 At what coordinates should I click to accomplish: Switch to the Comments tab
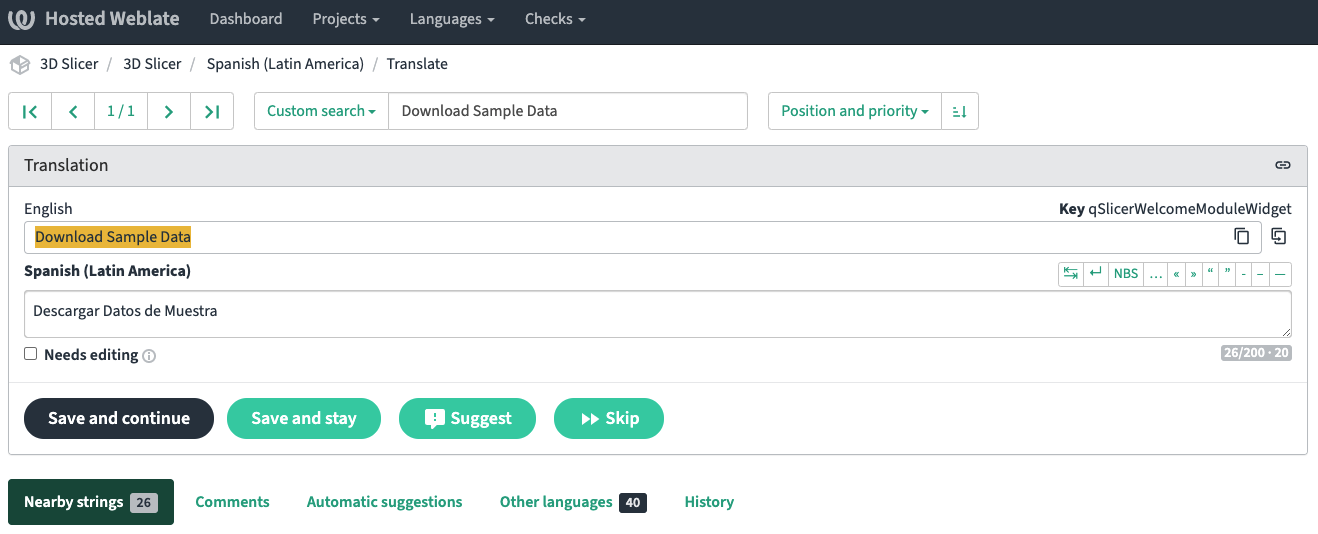pos(232,502)
